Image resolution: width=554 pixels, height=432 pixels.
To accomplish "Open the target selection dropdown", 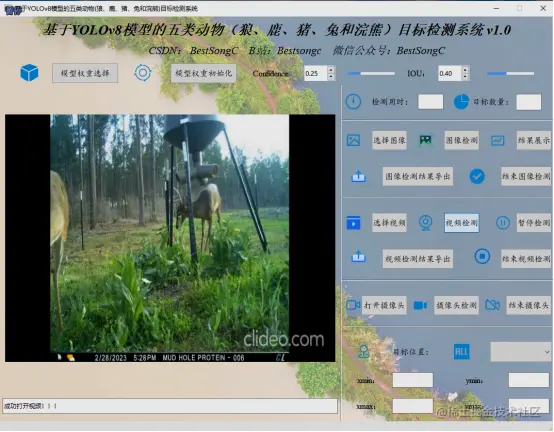I will click(521, 352).
